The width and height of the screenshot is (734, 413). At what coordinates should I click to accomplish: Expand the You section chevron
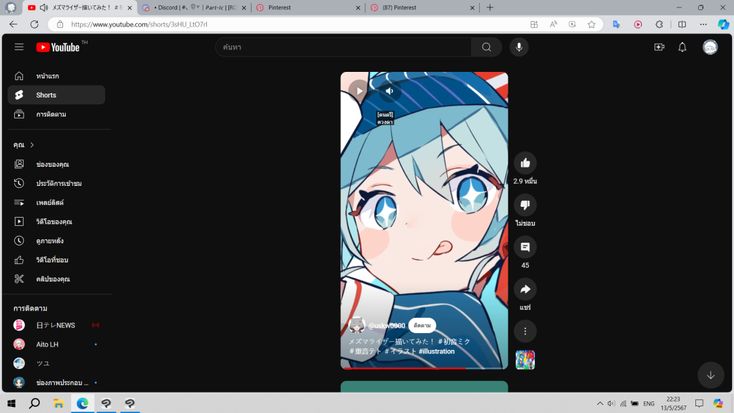(x=32, y=145)
